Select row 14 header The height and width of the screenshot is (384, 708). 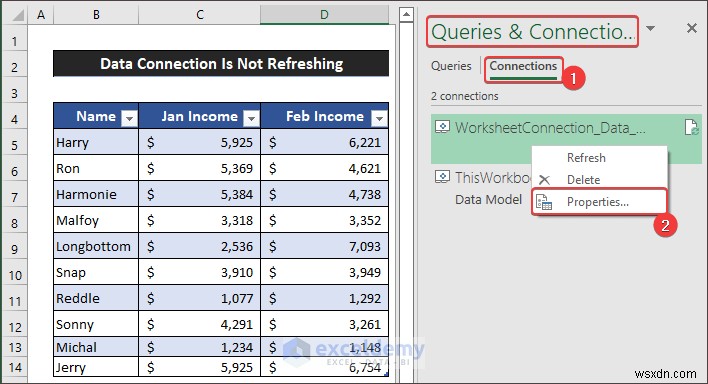click(x=14, y=367)
